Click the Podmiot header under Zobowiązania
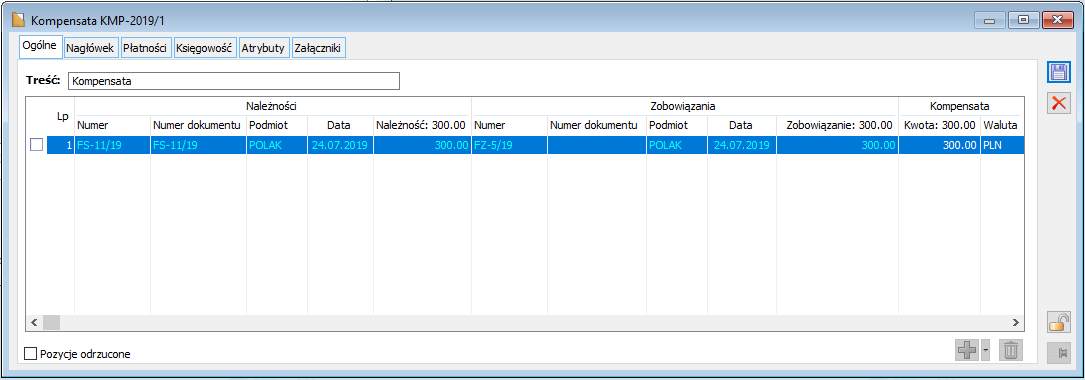1085x380 pixels. pos(677,125)
